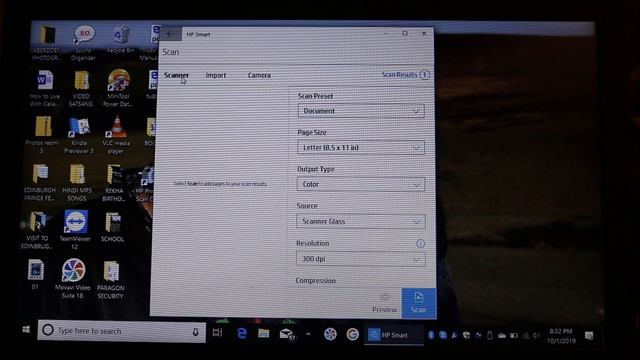Click the HP Smart taskbar button
Image resolution: width=640 pixels, height=360 pixels.
pyautogui.click(x=393, y=336)
